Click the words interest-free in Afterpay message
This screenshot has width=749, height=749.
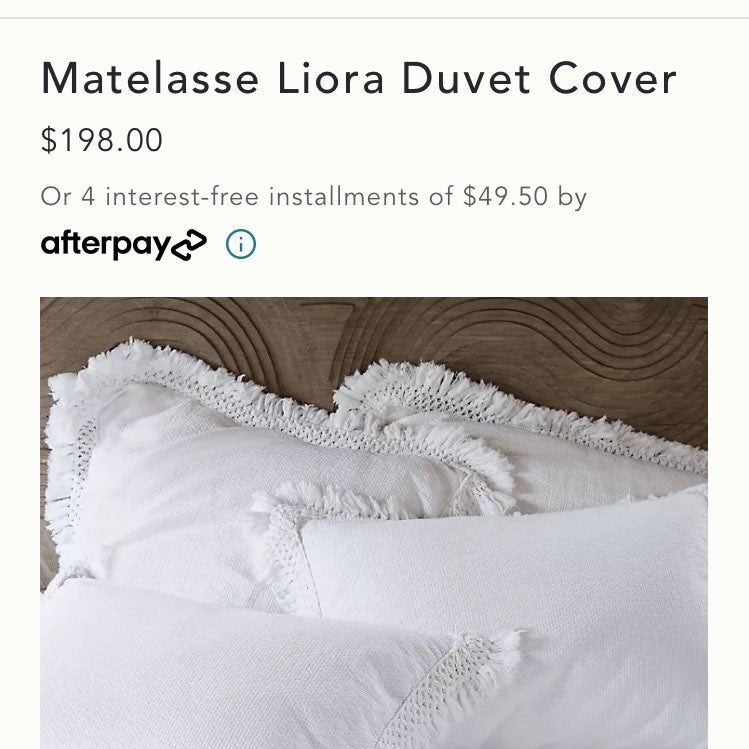tap(182, 197)
